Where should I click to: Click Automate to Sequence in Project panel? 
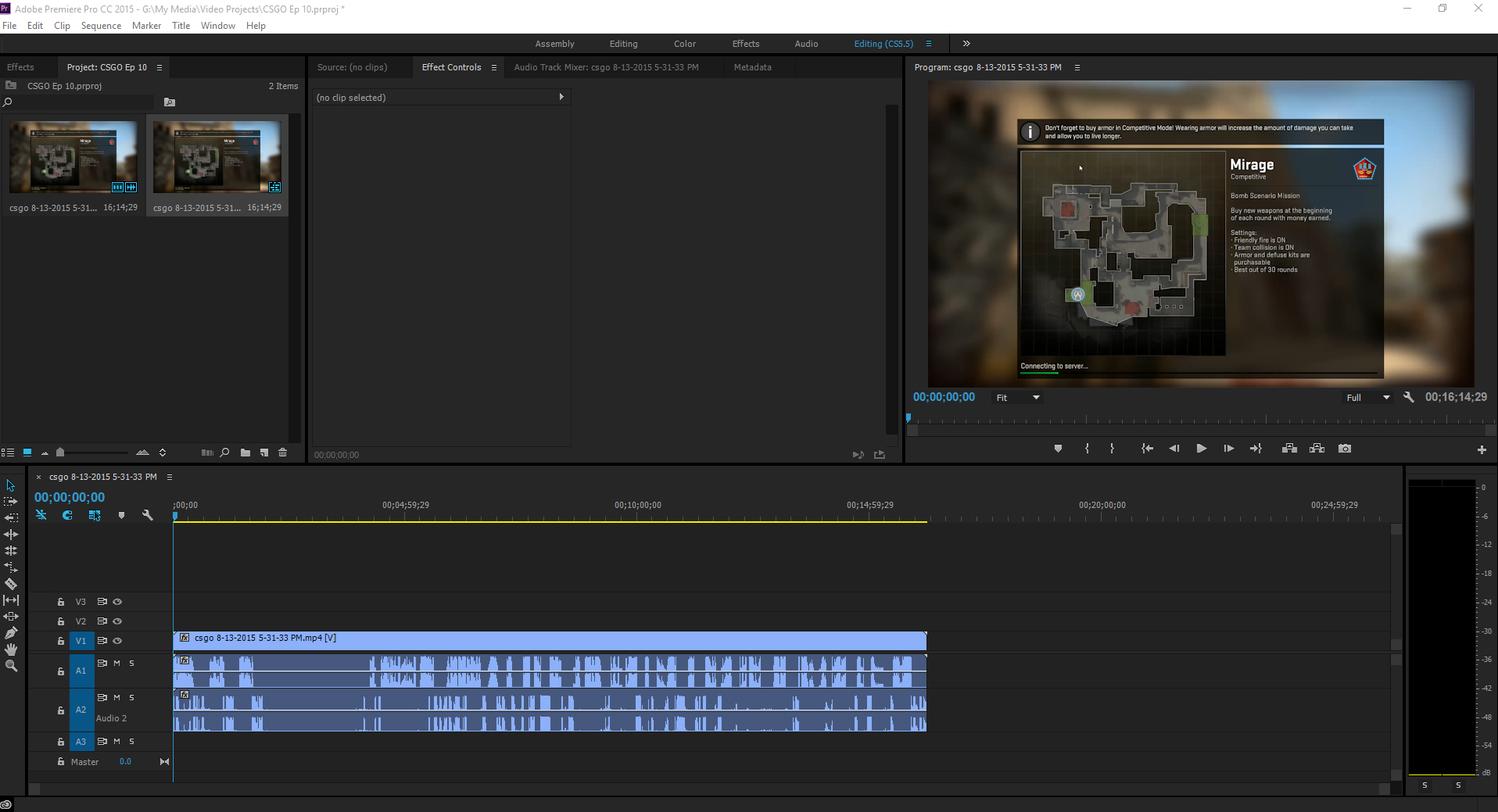[207, 453]
